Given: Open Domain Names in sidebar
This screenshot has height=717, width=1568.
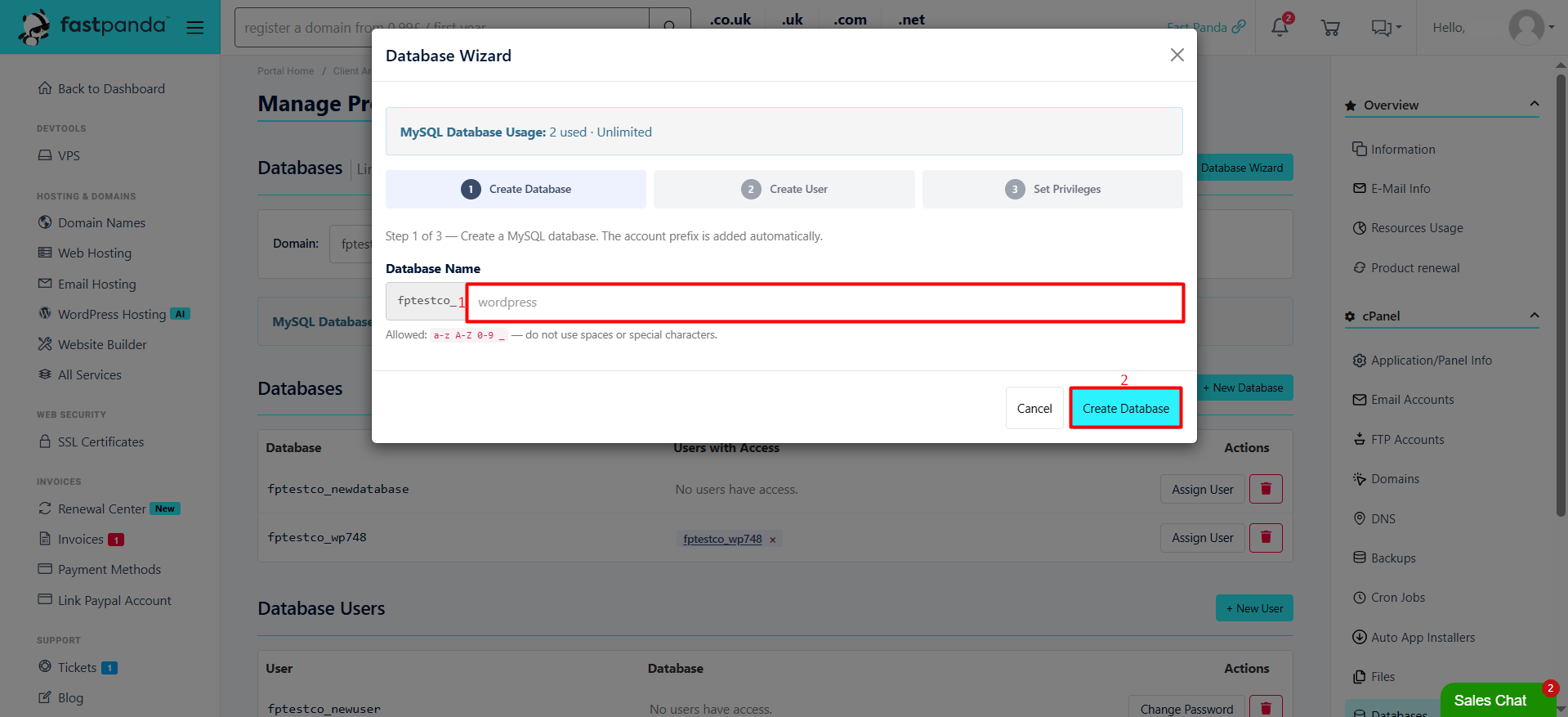Looking at the screenshot, I should coord(92,222).
